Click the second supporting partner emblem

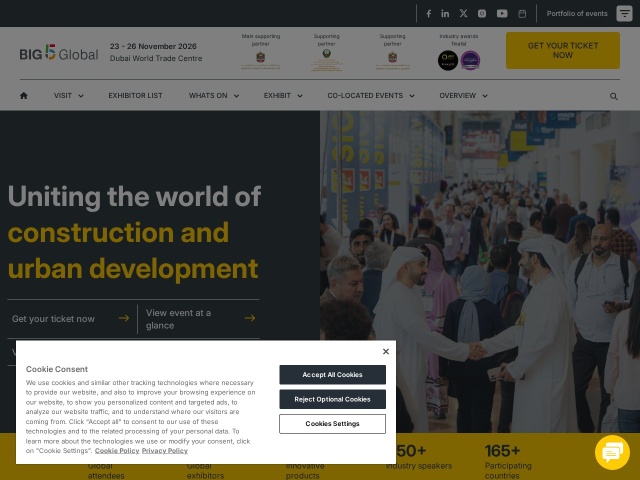(x=392, y=60)
